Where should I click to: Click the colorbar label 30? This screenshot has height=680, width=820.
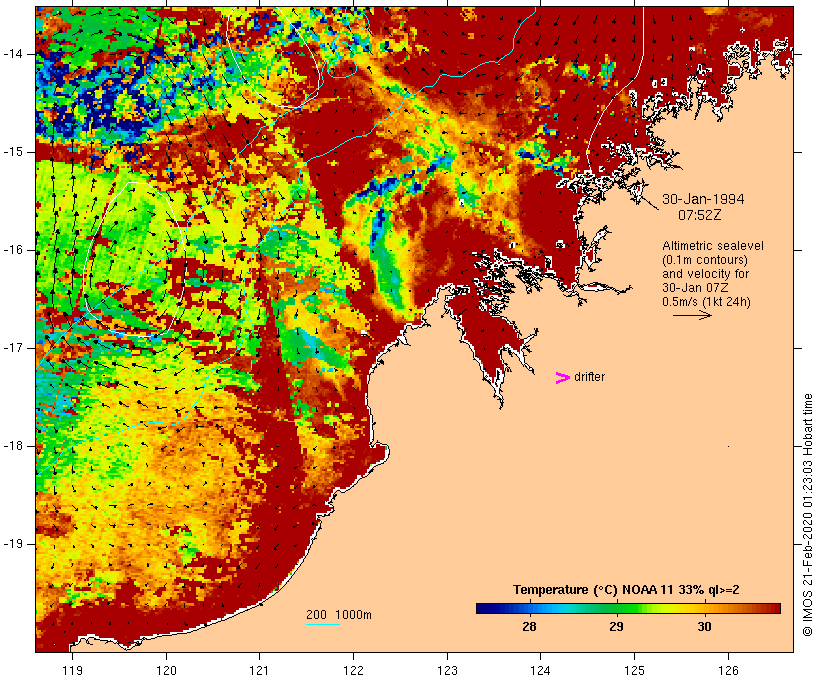pos(704,627)
